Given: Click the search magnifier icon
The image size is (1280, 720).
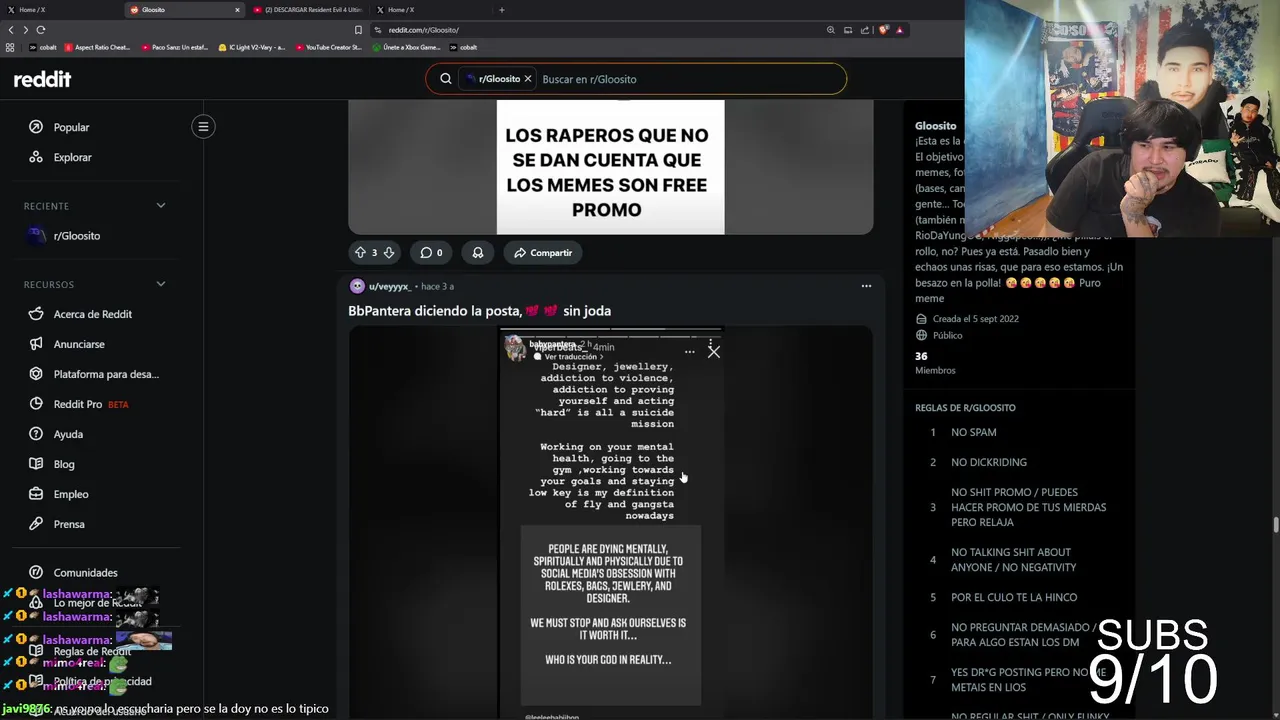Looking at the screenshot, I should click(446, 79).
